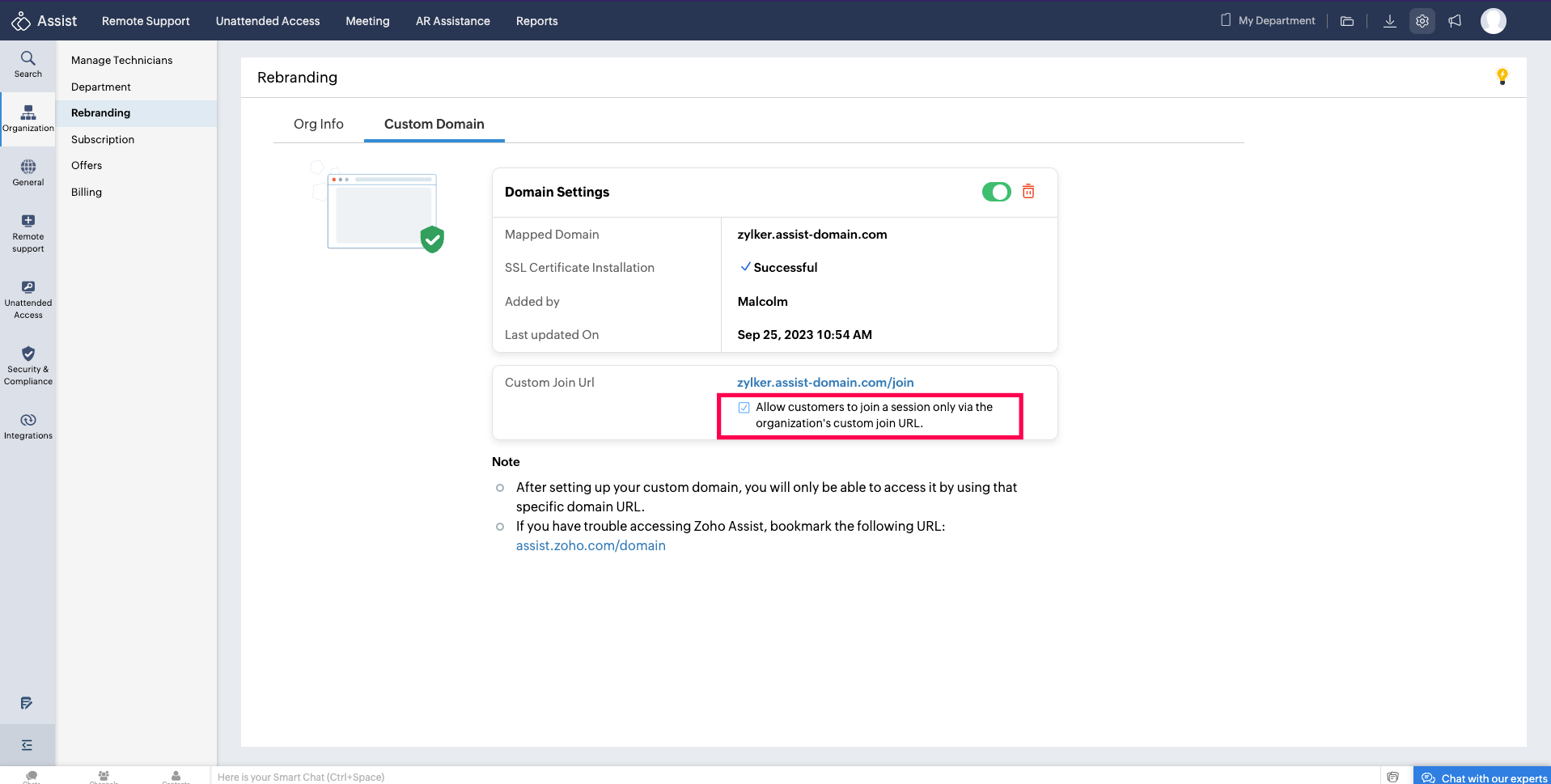The width and height of the screenshot is (1551, 784).
Task: Open the Reports menu
Action: [x=536, y=21]
